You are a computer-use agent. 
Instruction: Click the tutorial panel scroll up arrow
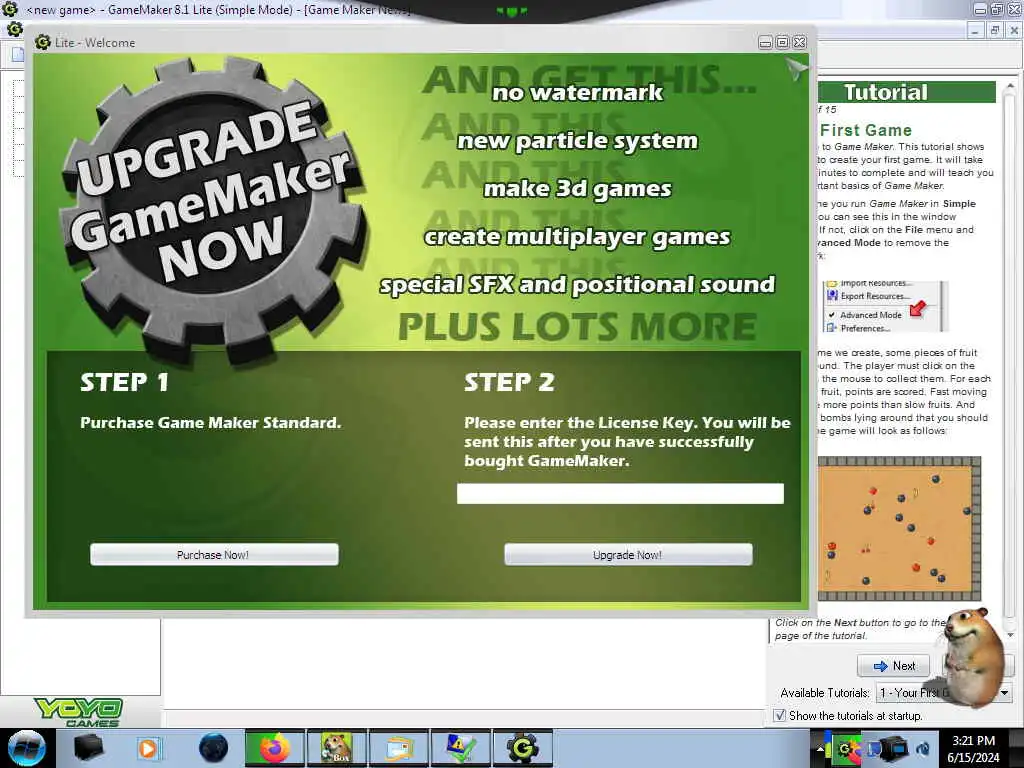tap(1010, 86)
